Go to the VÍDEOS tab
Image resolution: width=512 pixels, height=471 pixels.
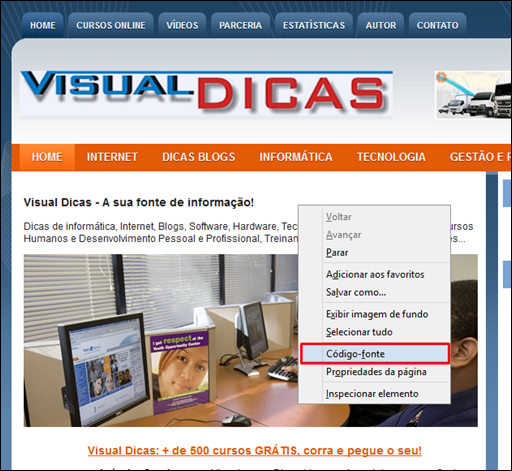click(182, 25)
